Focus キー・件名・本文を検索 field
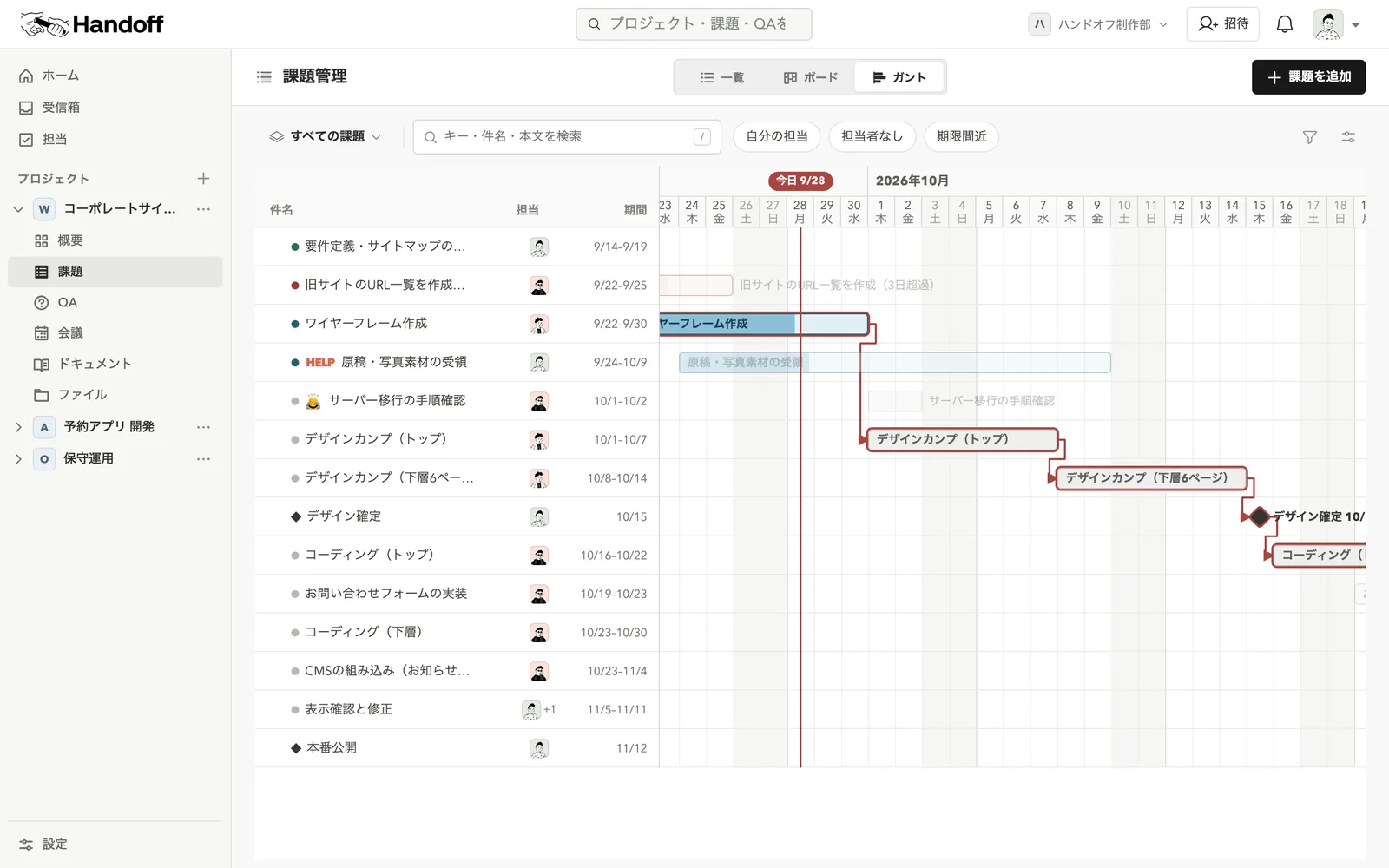The width and height of the screenshot is (1389, 868). click(x=567, y=136)
